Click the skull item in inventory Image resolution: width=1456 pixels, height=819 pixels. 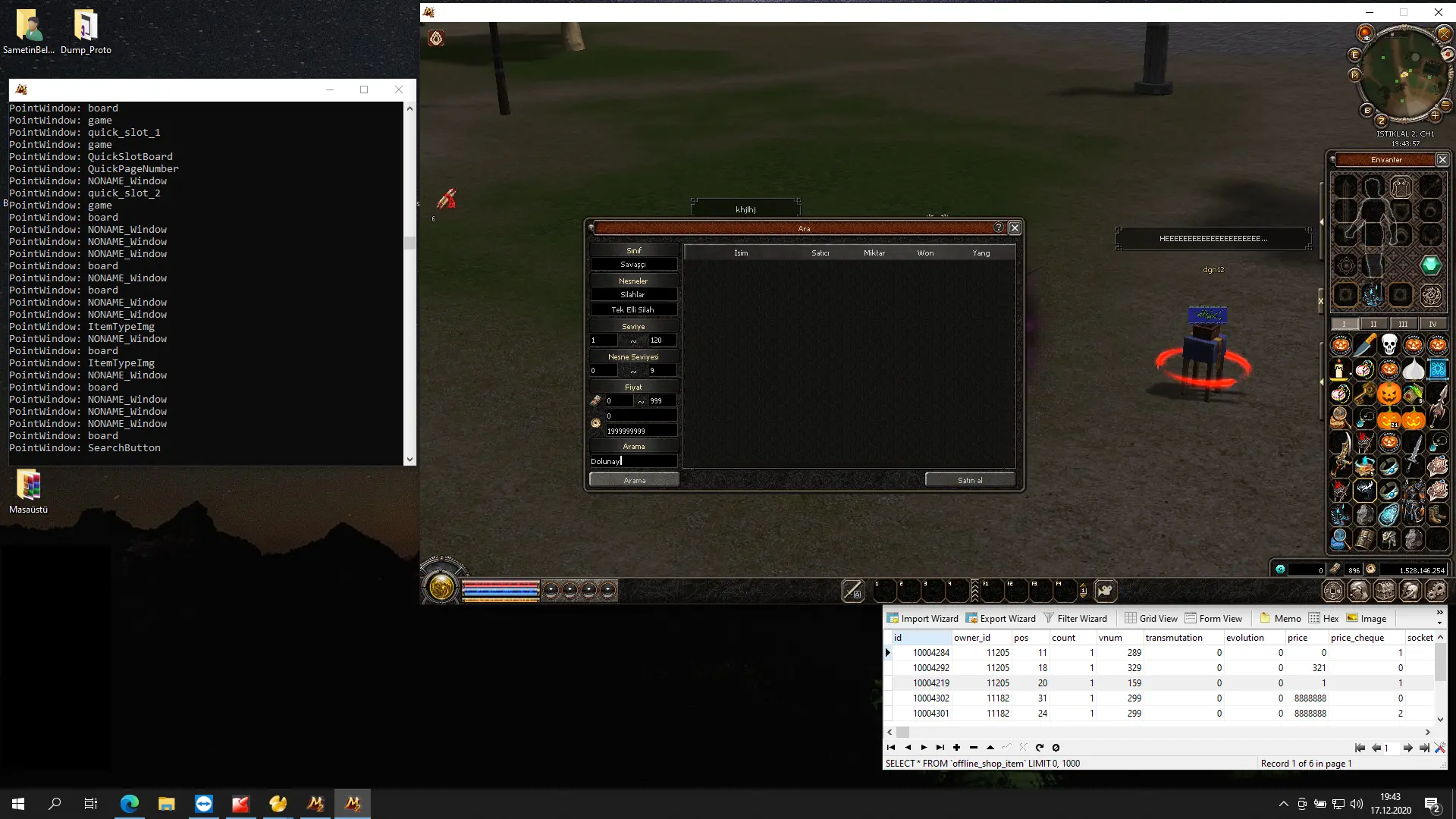coord(1389,345)
